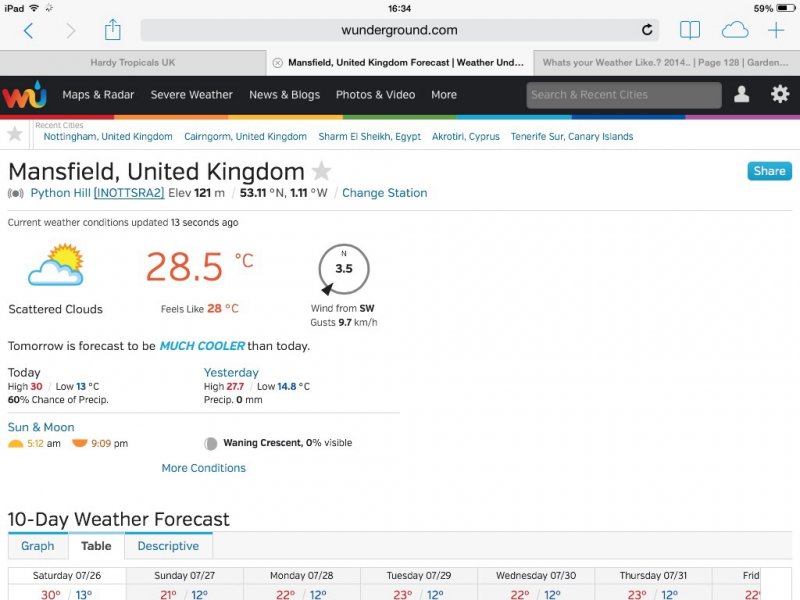
Task: Favorite Mansfield with the star next to title
Action: 321,171
